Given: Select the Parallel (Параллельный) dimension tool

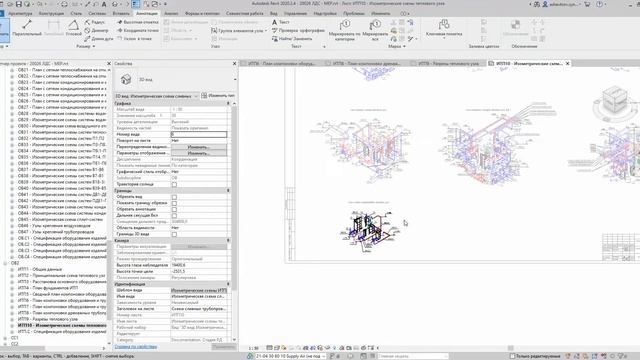Looking at the screenshot, I should point(27,28).
